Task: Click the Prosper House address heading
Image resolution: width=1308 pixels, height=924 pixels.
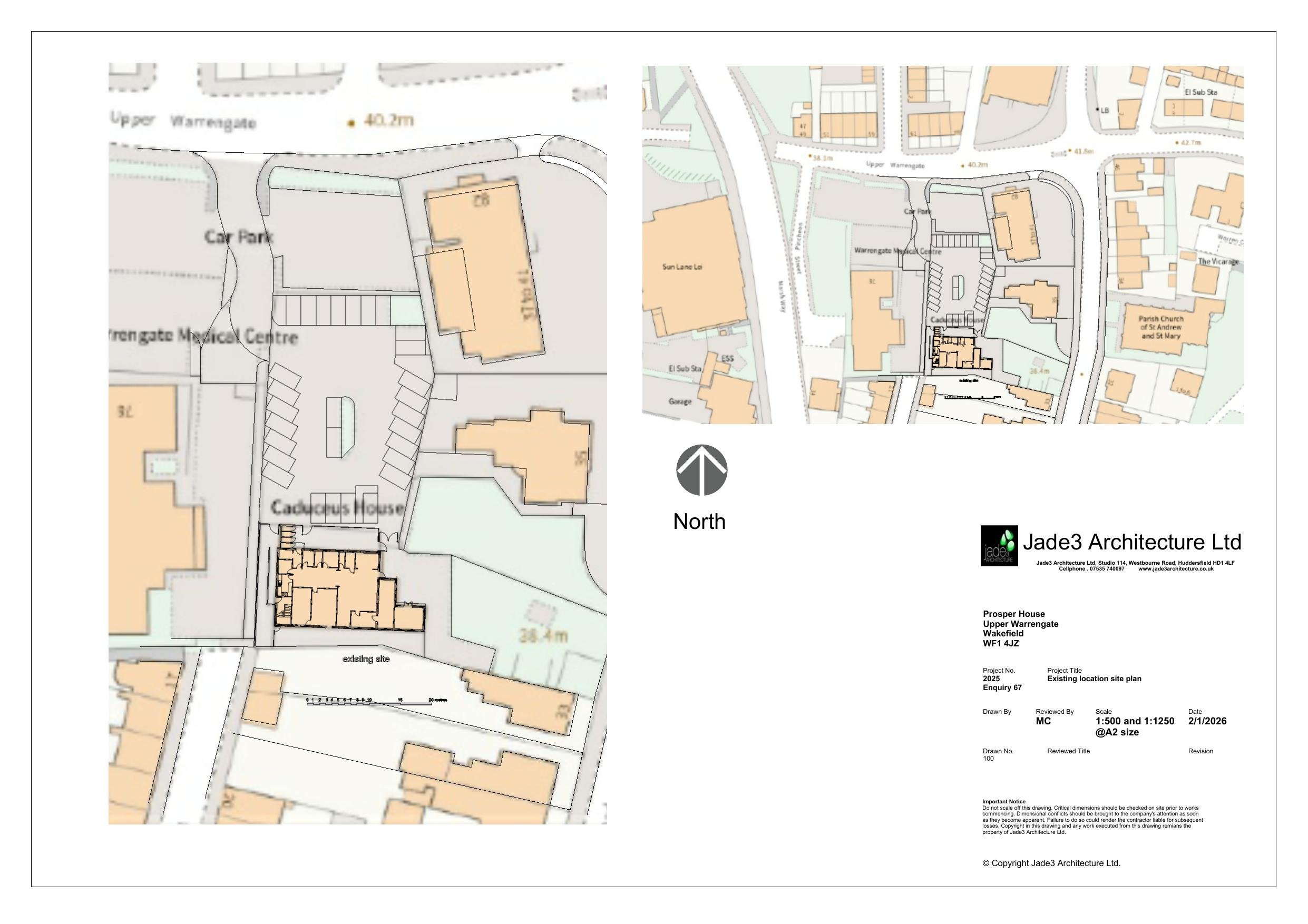Action: click(1013, 614)
